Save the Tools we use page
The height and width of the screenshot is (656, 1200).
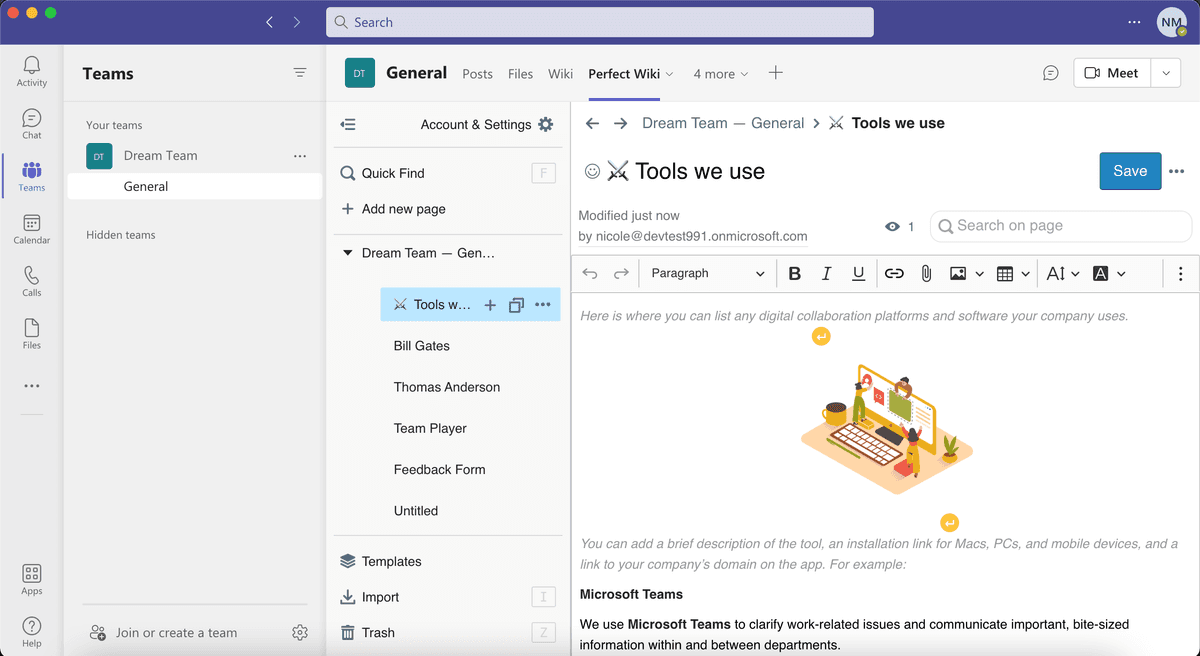point(1130,171)
